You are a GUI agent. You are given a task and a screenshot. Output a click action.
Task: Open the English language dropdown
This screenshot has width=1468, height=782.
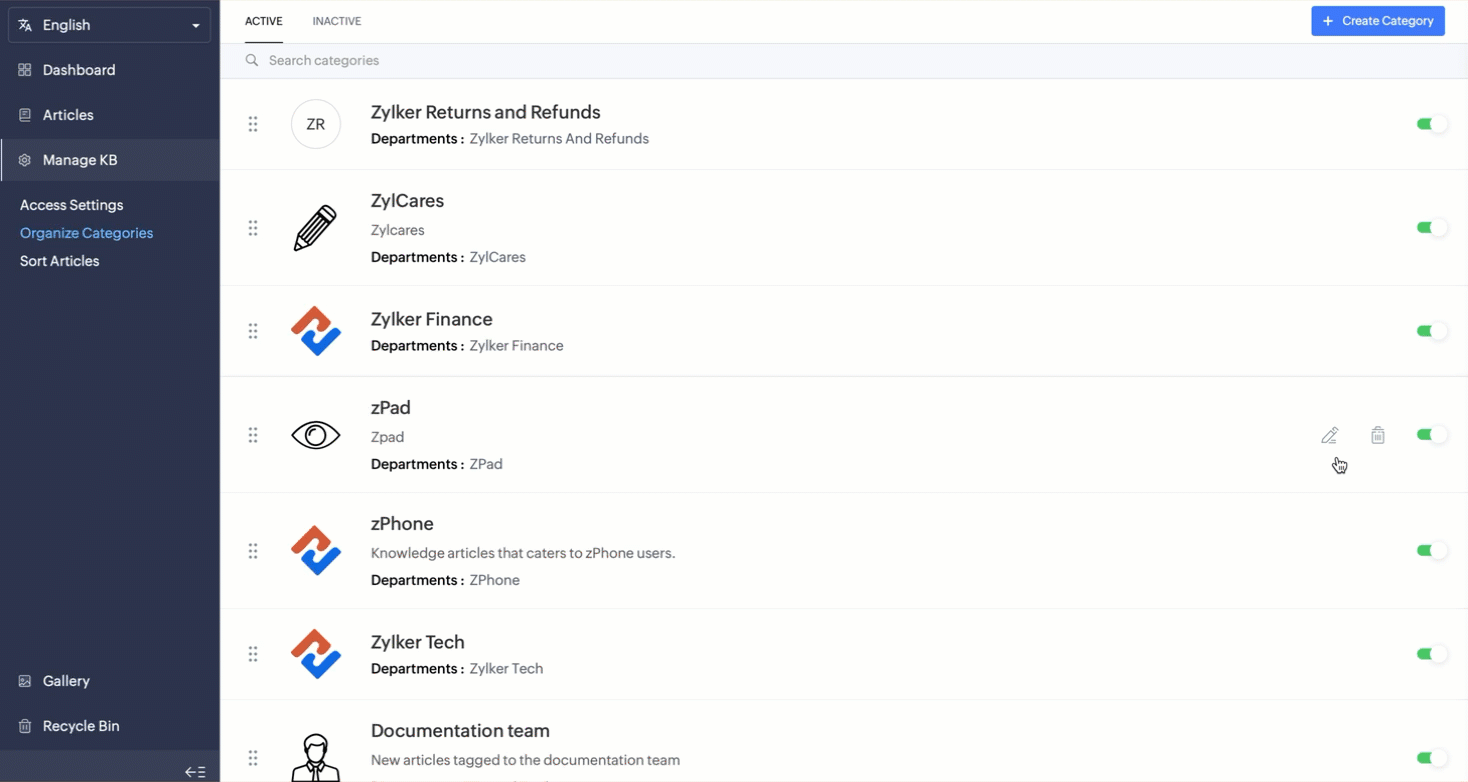point(110,25)
